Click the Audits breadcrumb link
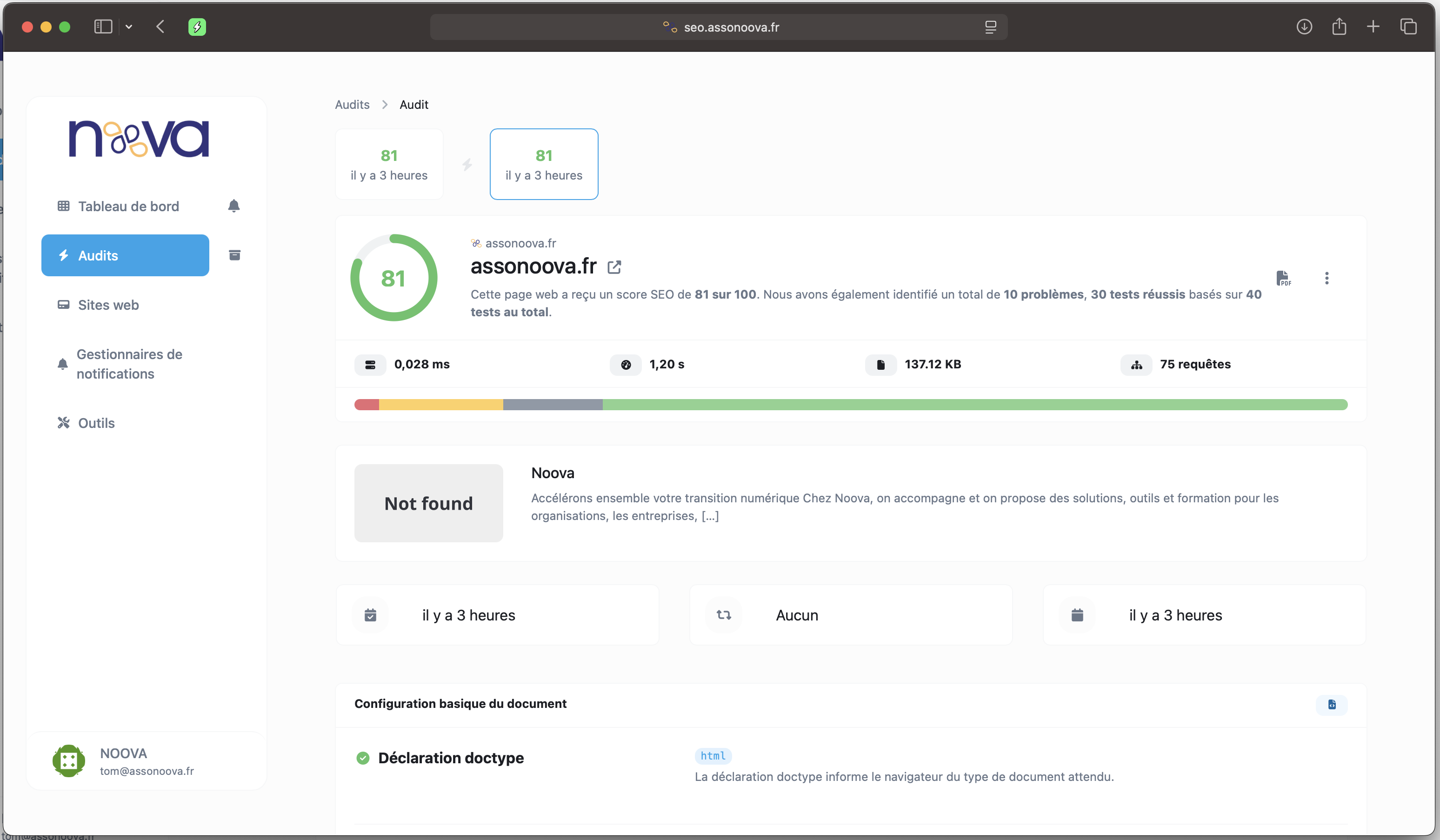The width and height of the screenshot is (1440, 840). tap(352, 105)
